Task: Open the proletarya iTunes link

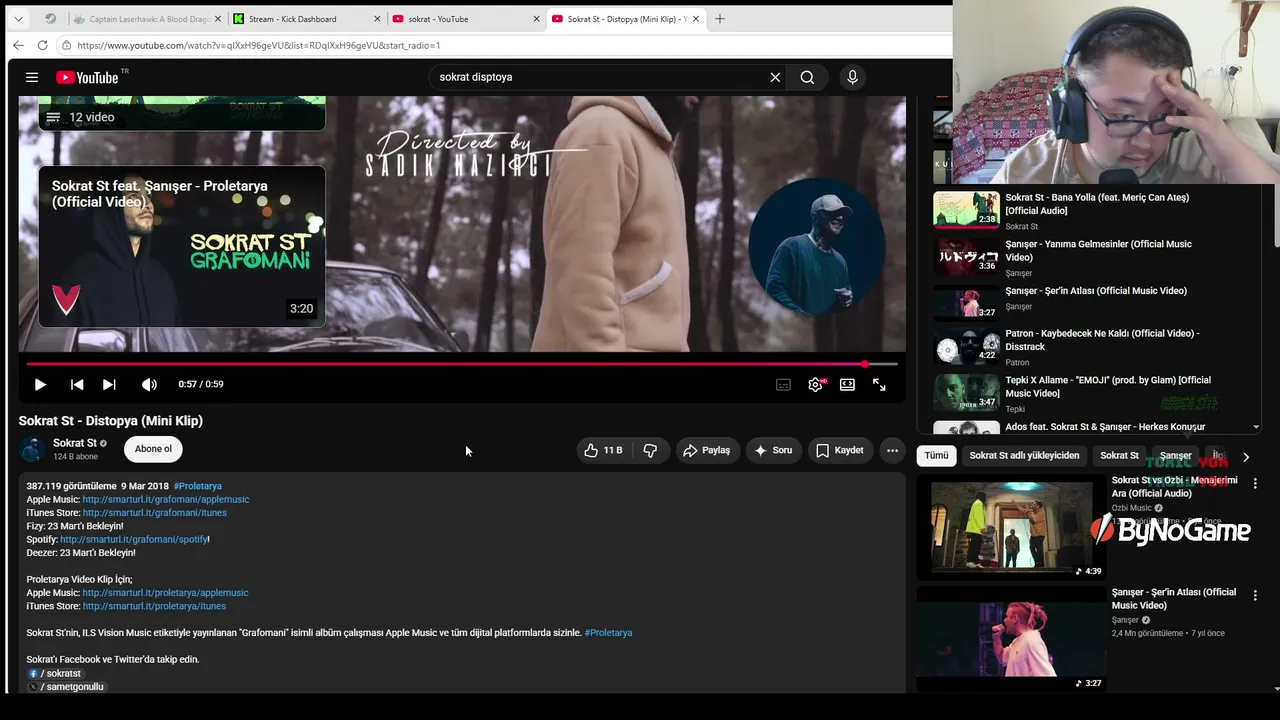Action: coord(154,606)
